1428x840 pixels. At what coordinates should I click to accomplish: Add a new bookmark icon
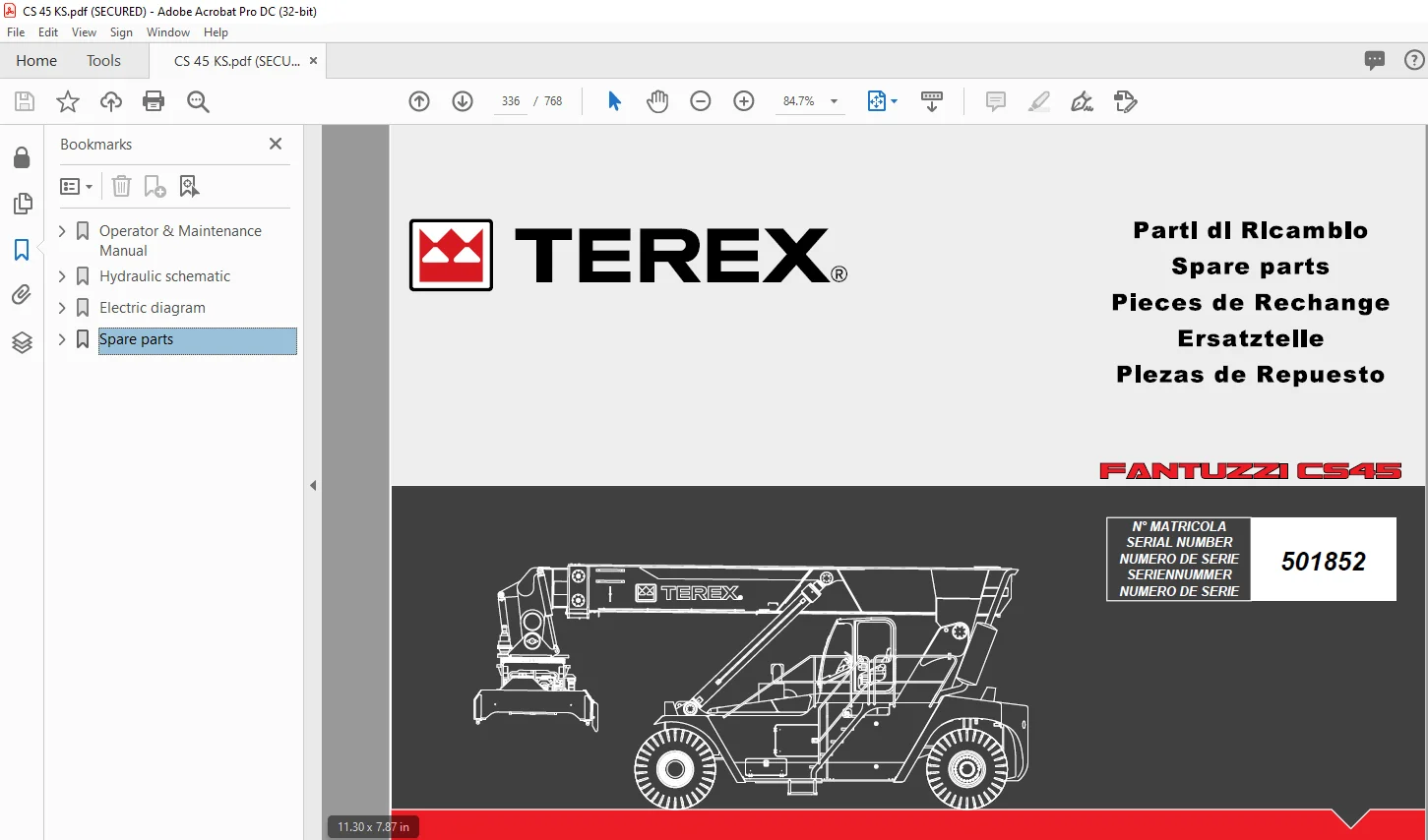[155, 186]
